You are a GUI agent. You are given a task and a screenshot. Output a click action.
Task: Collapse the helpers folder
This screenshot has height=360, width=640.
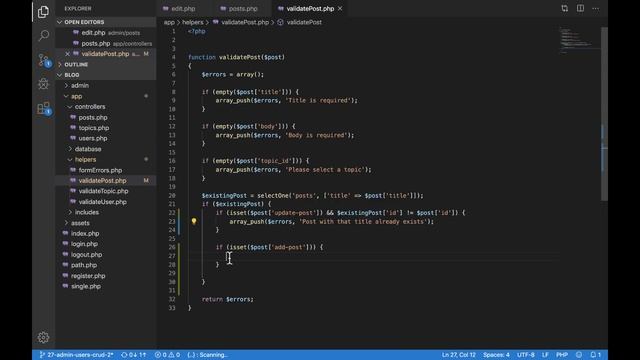point(105,160)
